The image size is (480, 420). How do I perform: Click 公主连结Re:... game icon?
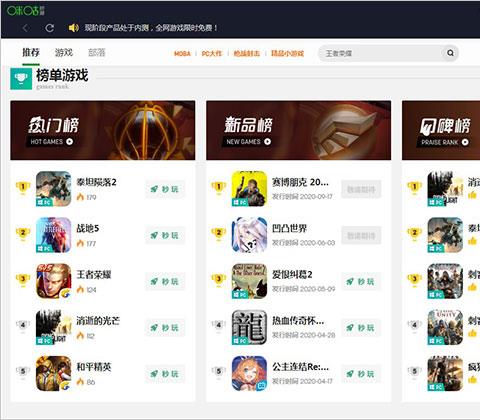(x=249, y=373)
